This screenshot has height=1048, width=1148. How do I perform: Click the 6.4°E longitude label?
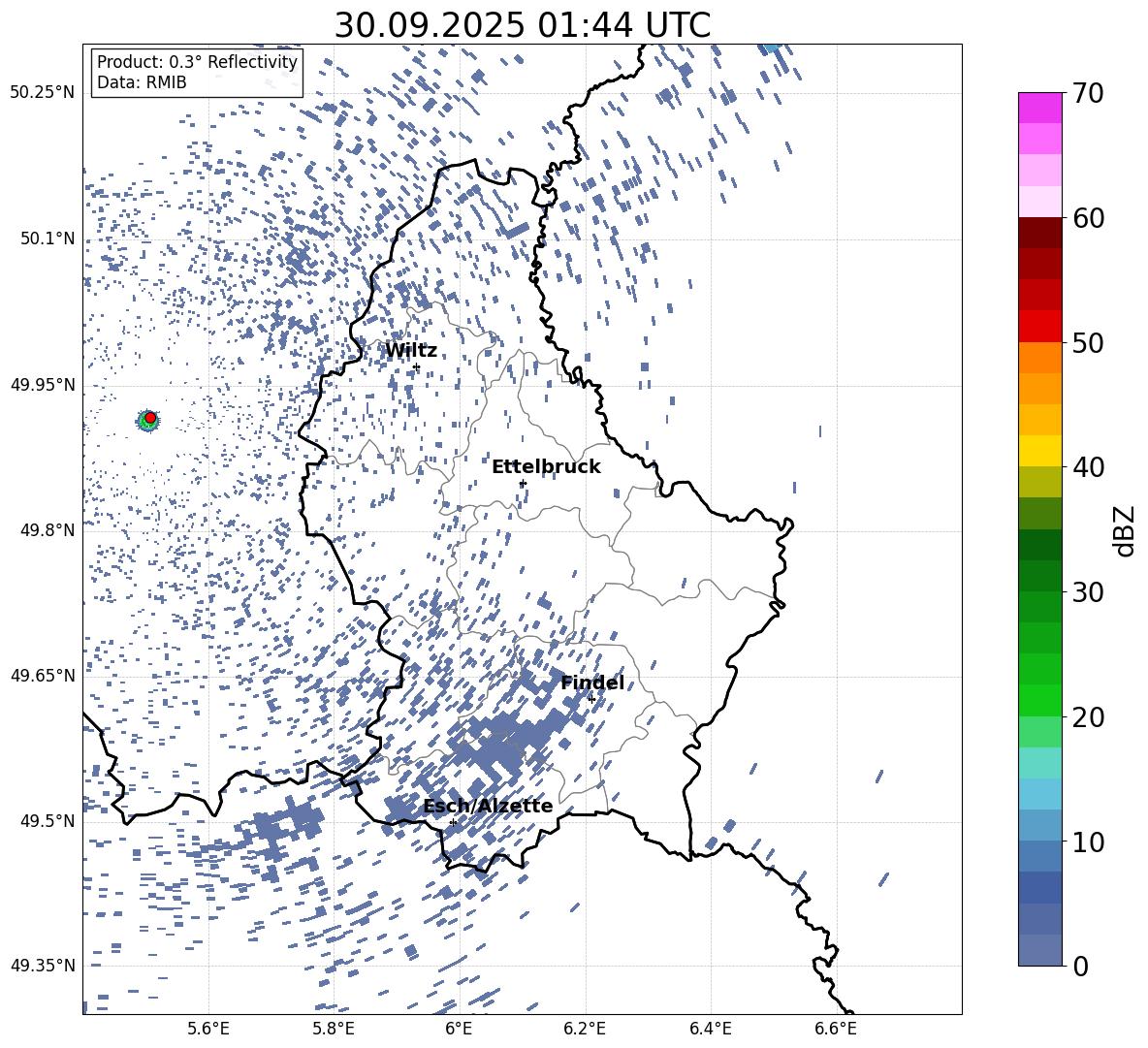coord(710,1029)
